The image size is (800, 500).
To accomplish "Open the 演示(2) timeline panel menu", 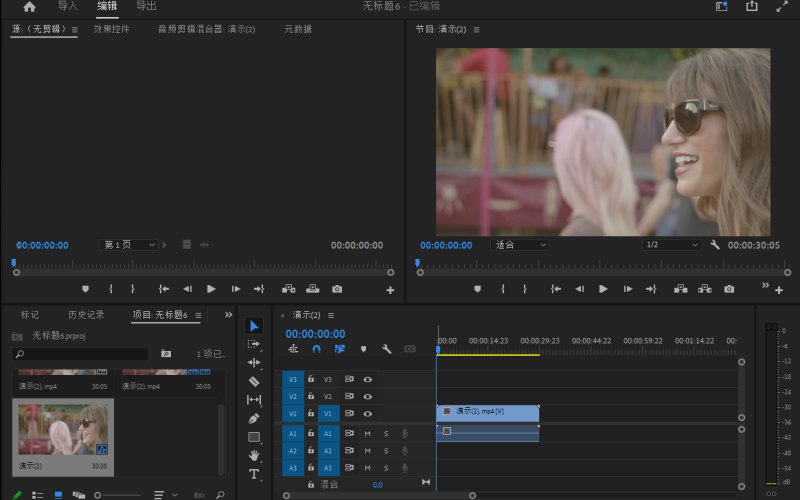I will (x=331, y=315).
